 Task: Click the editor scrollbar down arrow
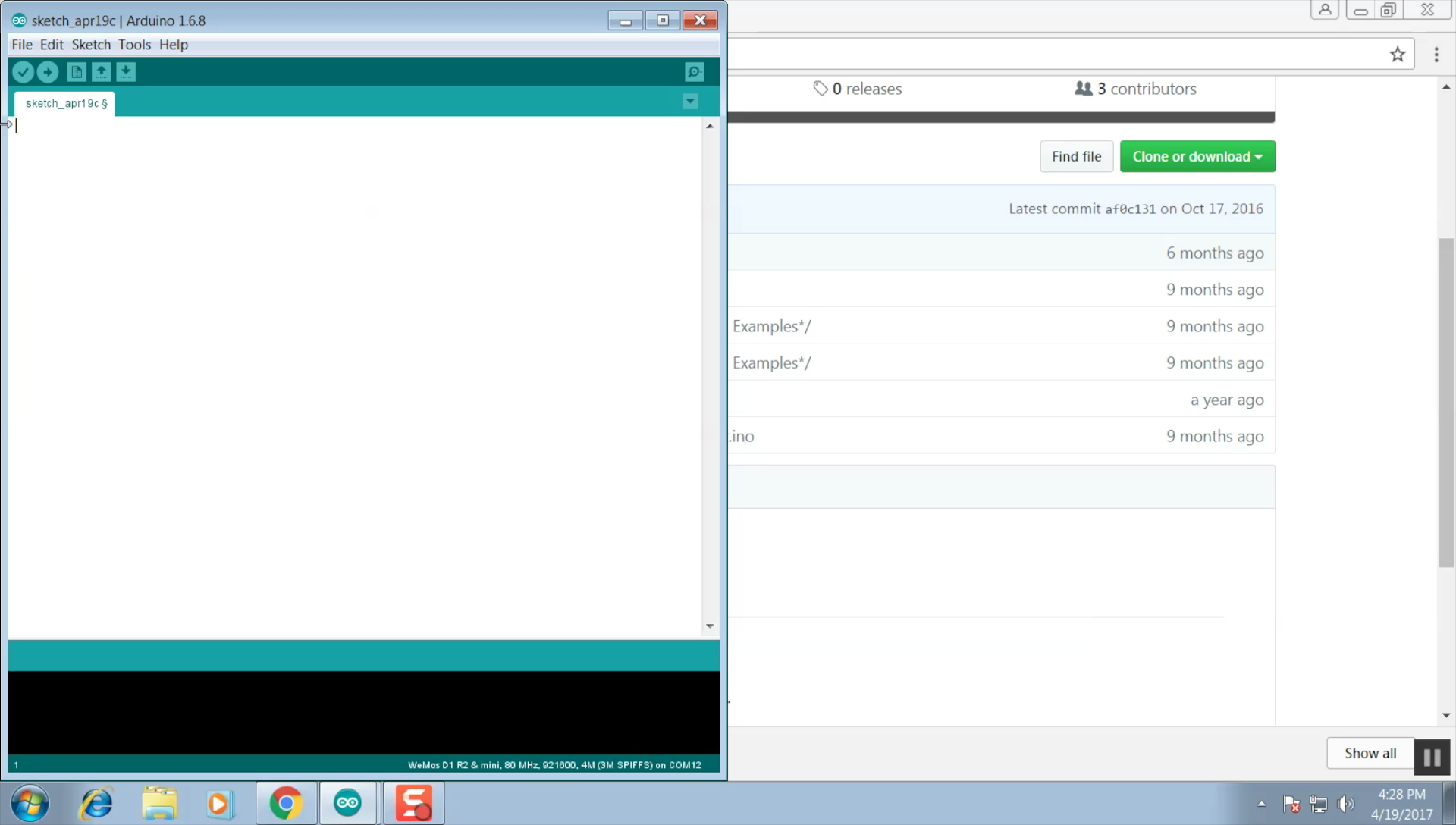710,626
